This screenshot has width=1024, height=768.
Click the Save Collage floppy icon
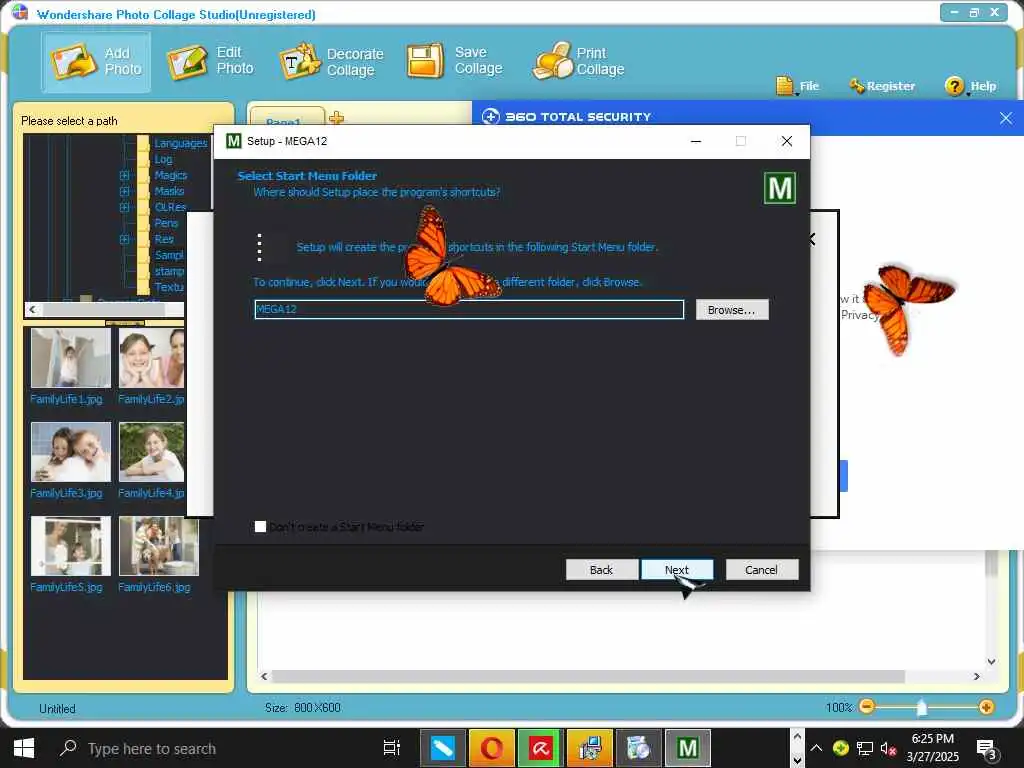pos(425,61)
